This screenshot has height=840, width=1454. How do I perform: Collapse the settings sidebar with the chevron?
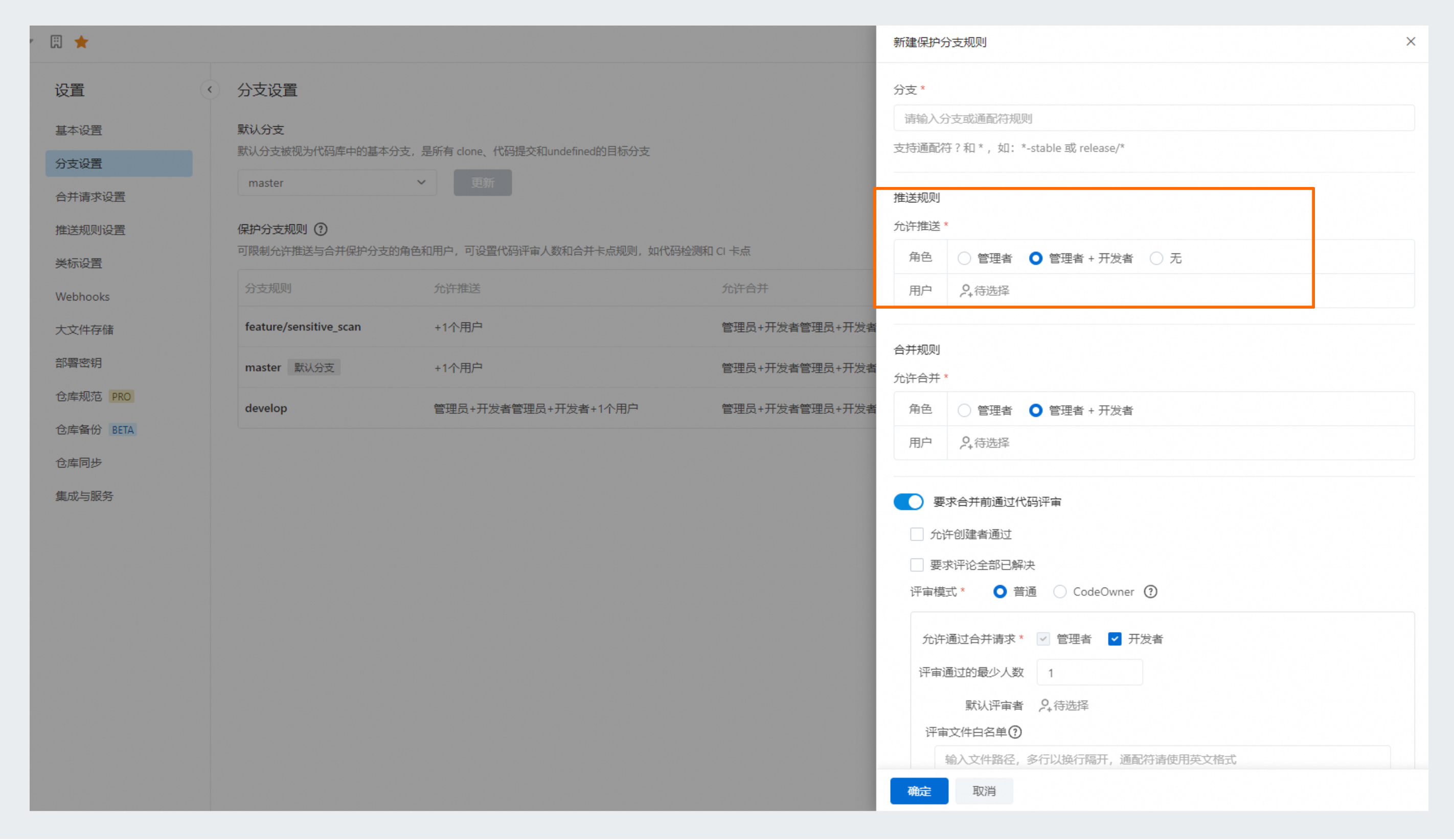click(210, 89)
